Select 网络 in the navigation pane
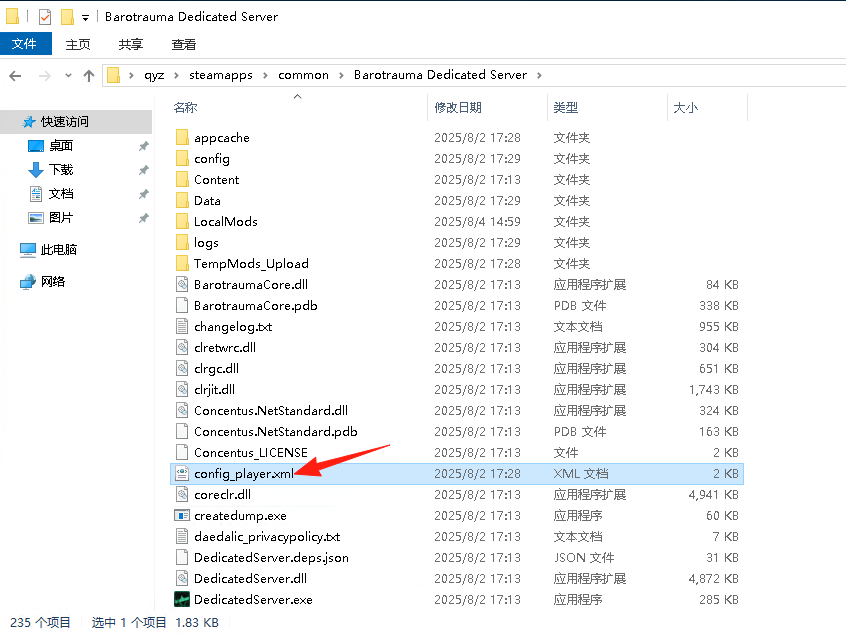Viewport: 846px width, 634px height. pyautogui.click(x=53, y=282)
